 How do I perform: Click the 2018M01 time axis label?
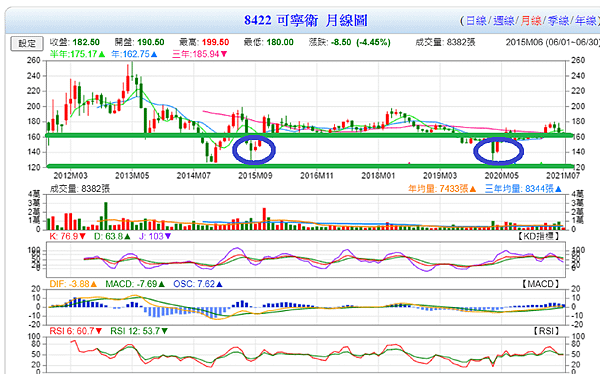(378, 176)
